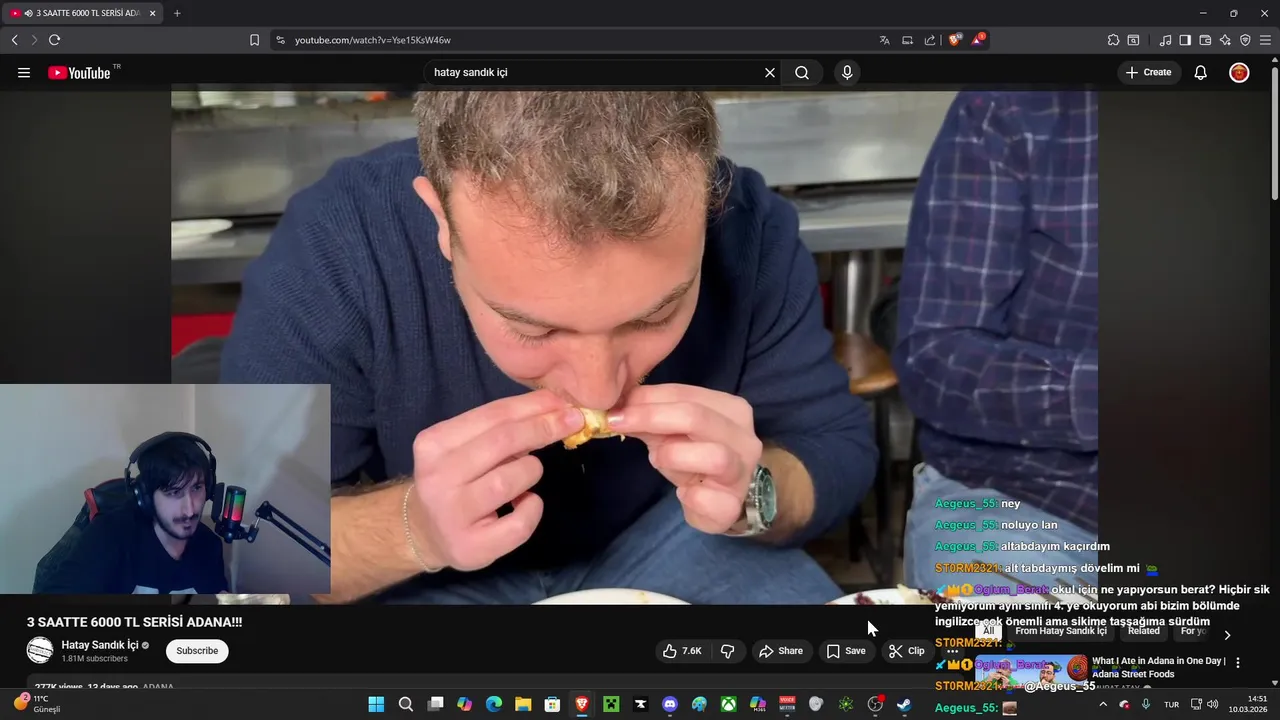This screenshot has height=720, width=1280.
Task: Run search with the magnifier button
Action: (x=802, y=73)
